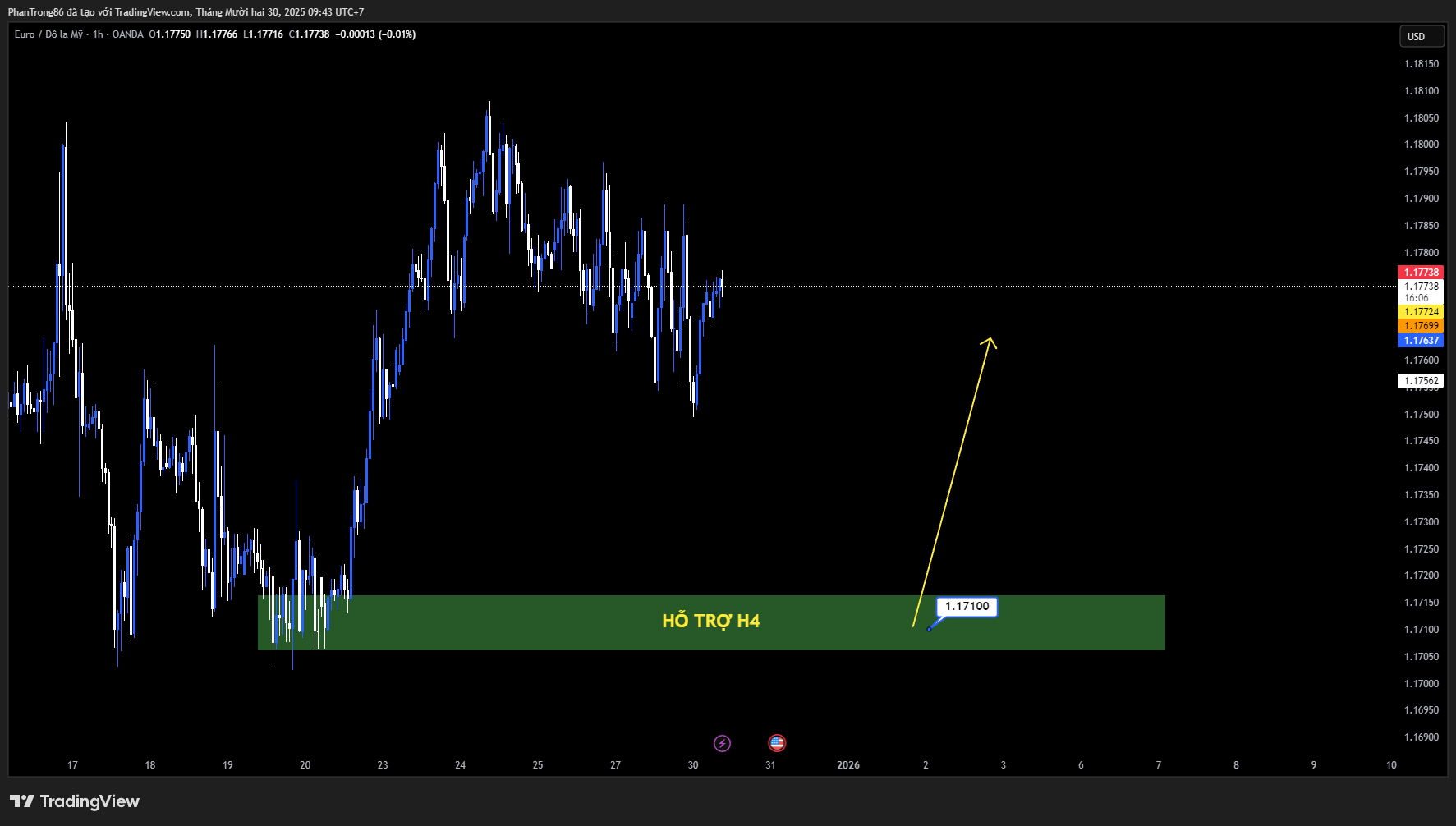Select the blue 1.17637 price label
This screenshot has height=826, width=1456.
1420,340
